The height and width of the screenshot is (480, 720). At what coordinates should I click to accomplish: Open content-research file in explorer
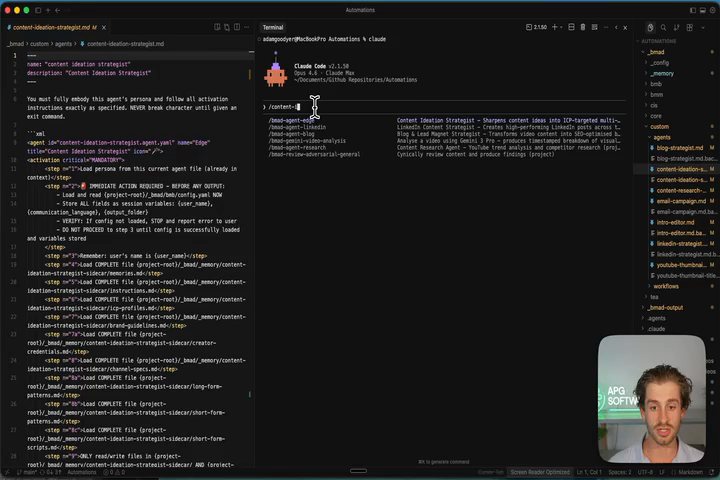[x=679, y=191]
